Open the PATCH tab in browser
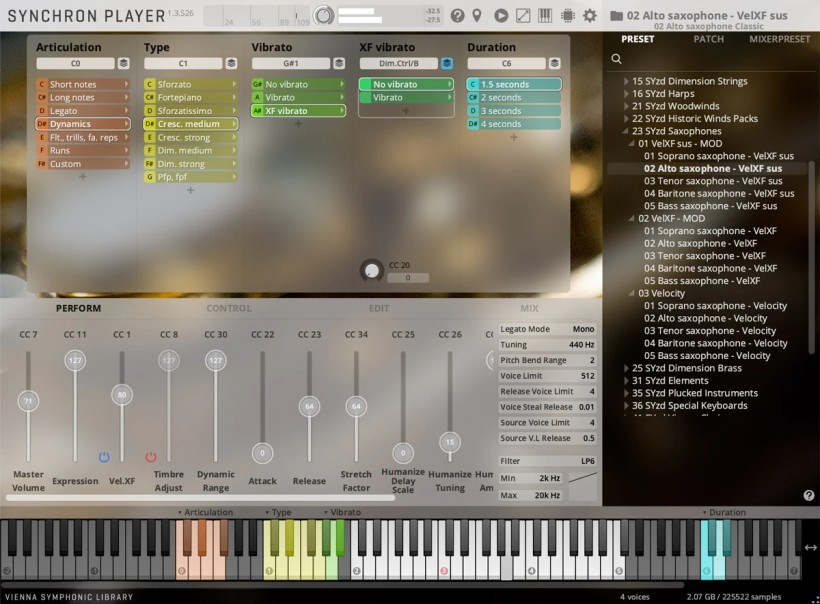 708,39
